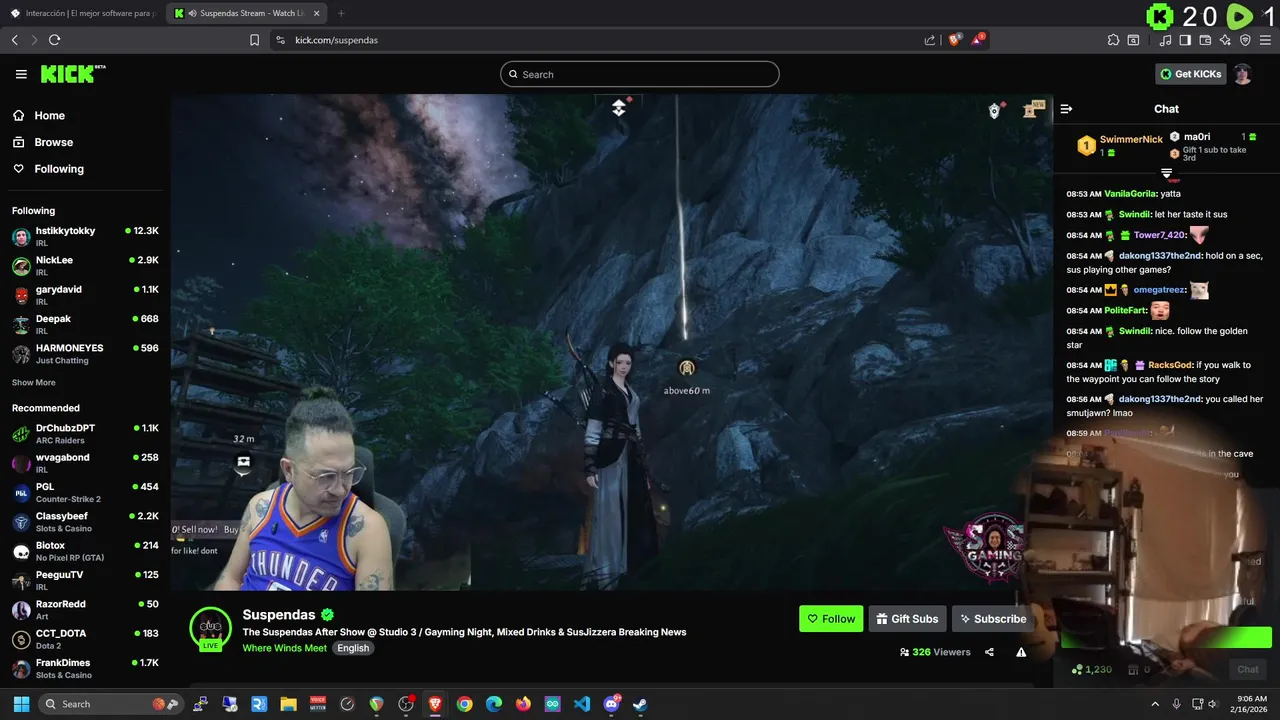
Task: Open the Brave main menu
Action: coord(1265,40)
